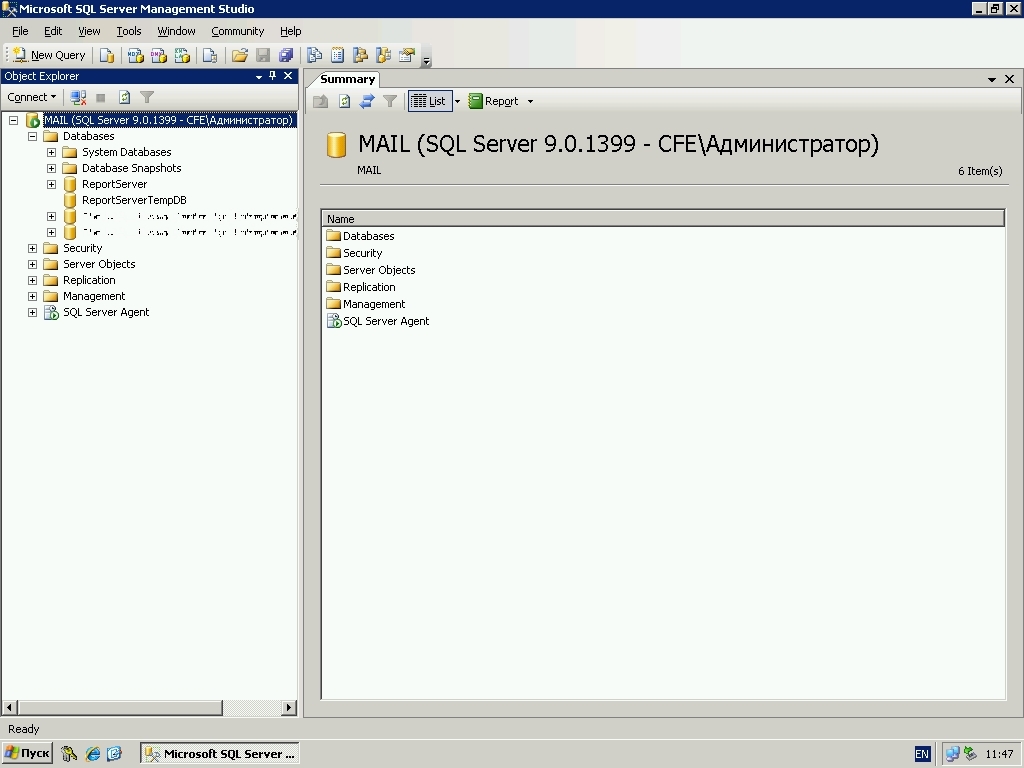
Task: Open the Connect dropdown in Object Explorer
Action: [x=31, y=97]
